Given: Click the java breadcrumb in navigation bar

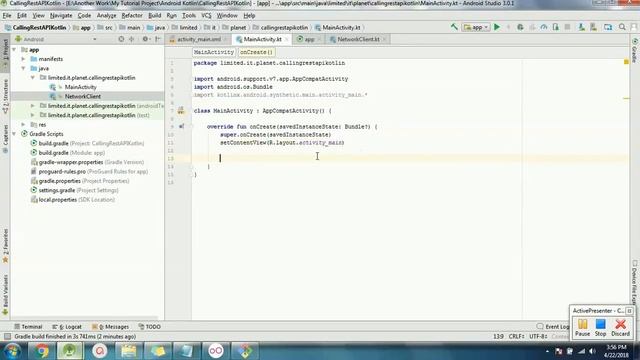Looking at the screenshot, I should pyautogui.click(x=156, y=27).
